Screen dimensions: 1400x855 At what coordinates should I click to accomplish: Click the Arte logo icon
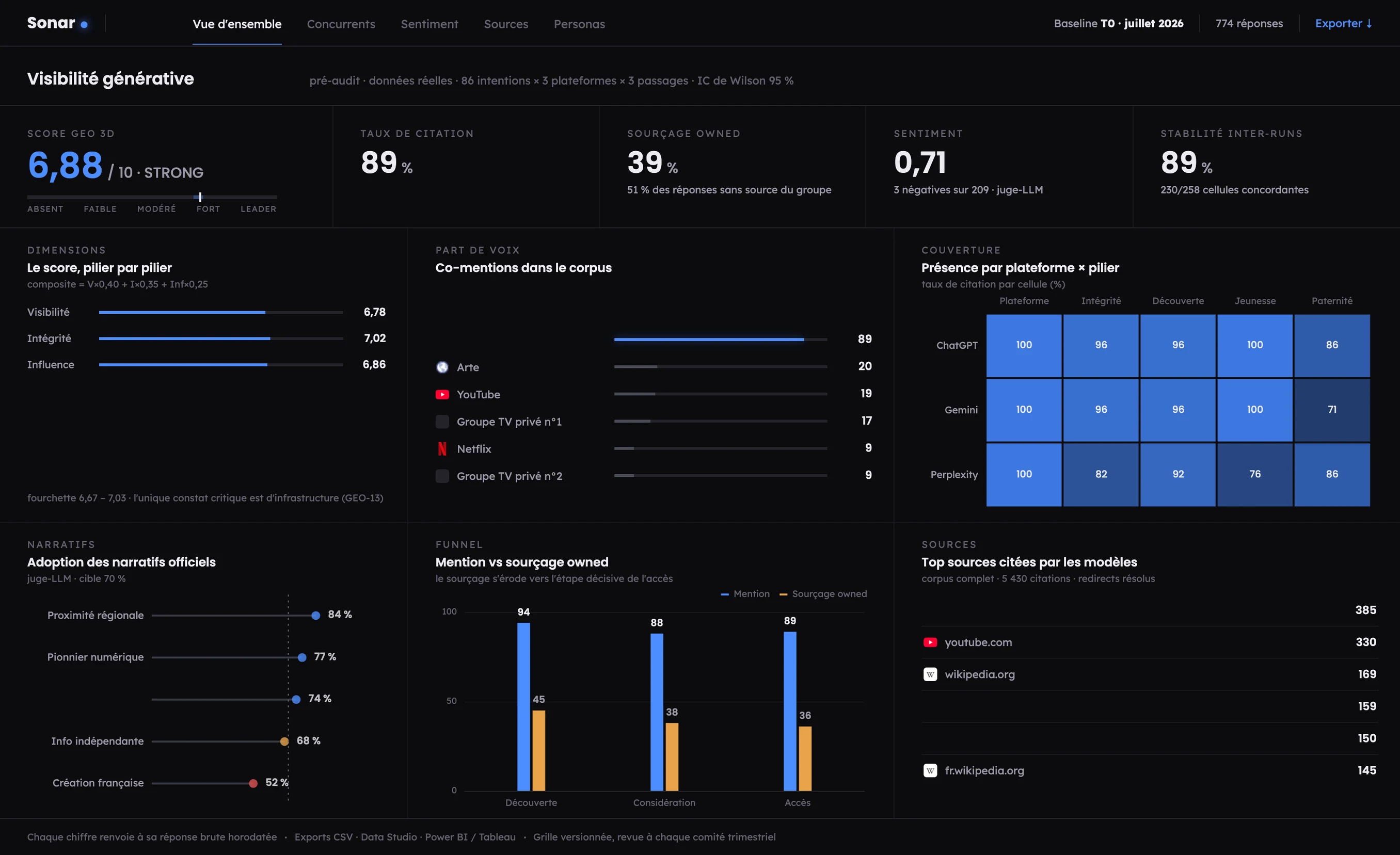[442, 367]
